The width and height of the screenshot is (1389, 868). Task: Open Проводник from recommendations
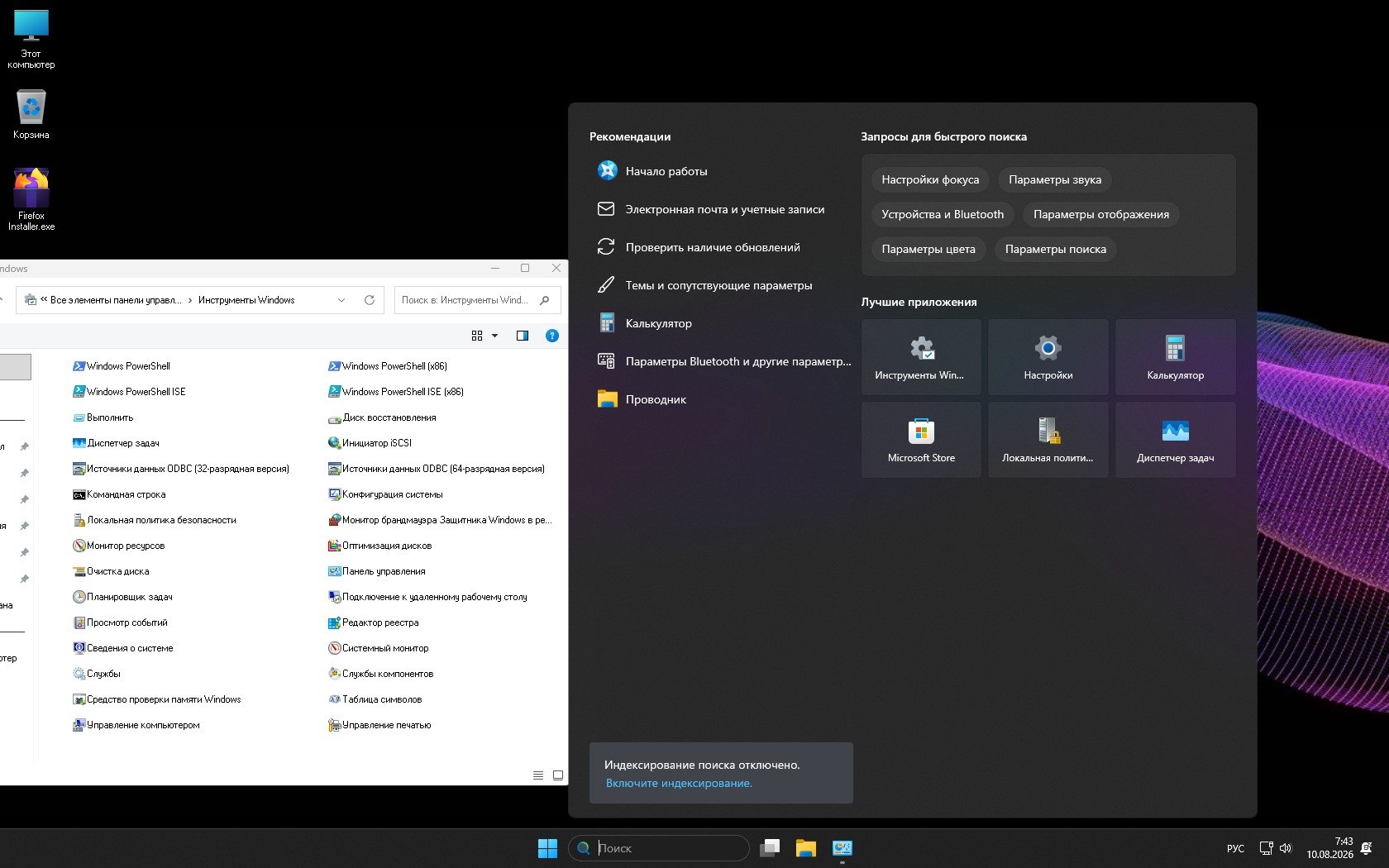coord(721,399)
